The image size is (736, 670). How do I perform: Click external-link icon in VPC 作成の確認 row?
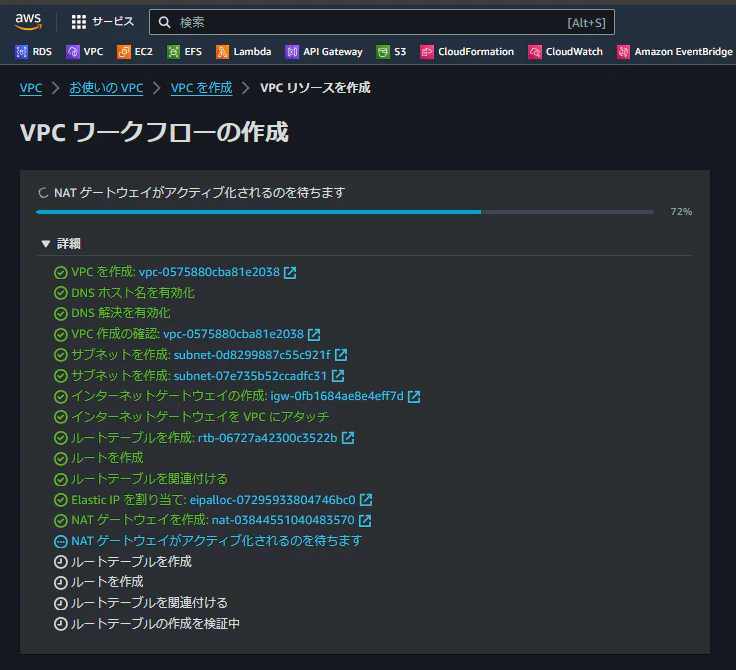[x=314, y=334]
